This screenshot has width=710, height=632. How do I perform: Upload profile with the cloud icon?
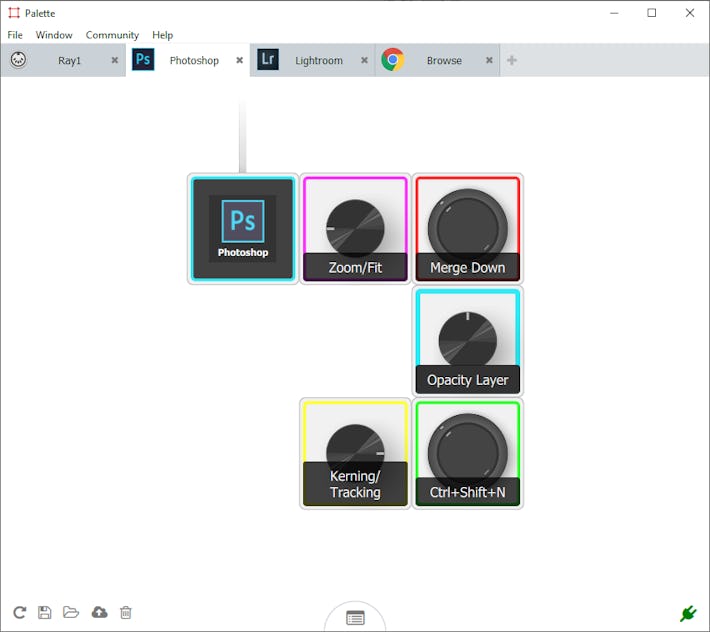click(x=99, y=612)
